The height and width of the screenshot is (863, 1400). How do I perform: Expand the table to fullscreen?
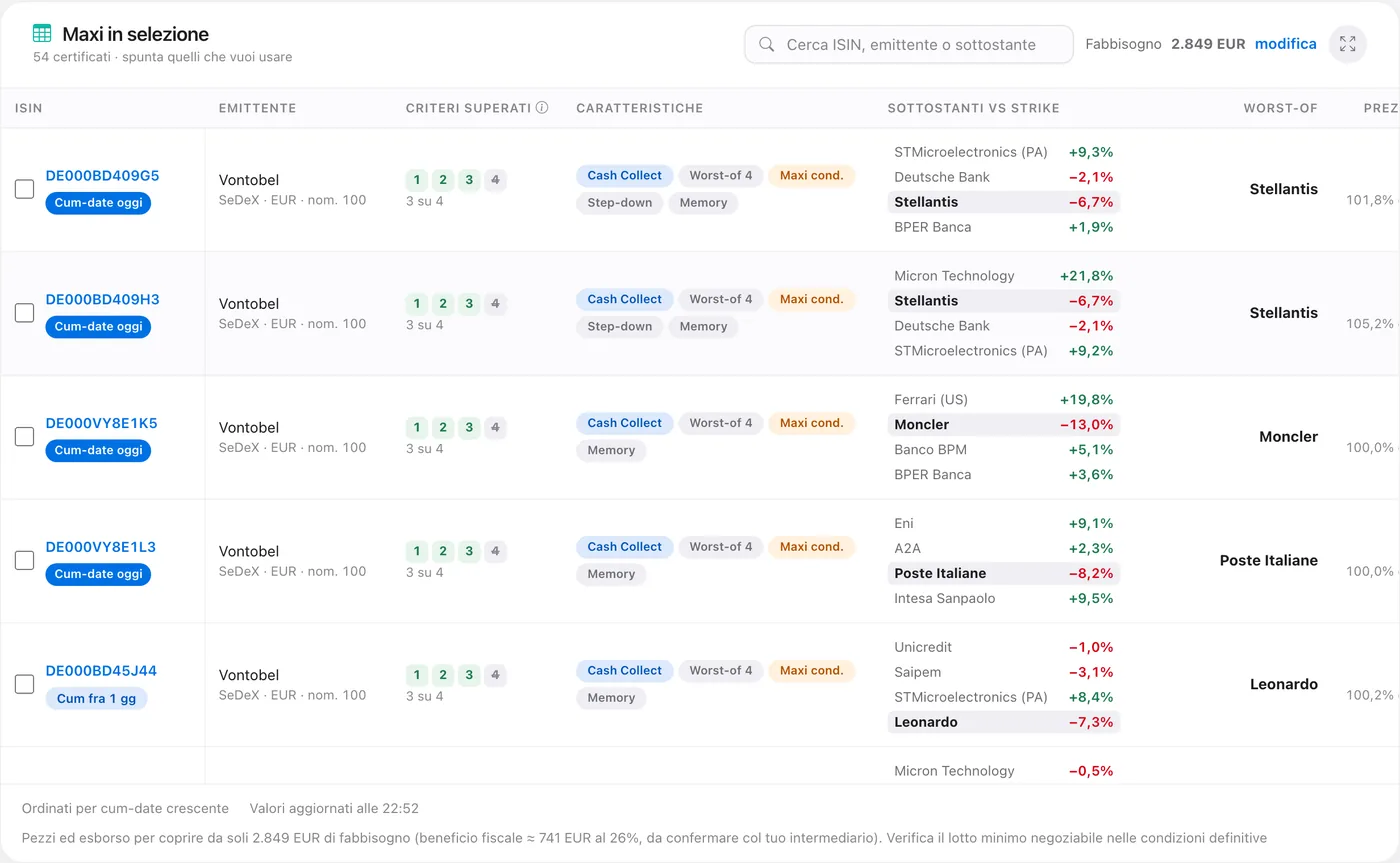coord(1347,44)
